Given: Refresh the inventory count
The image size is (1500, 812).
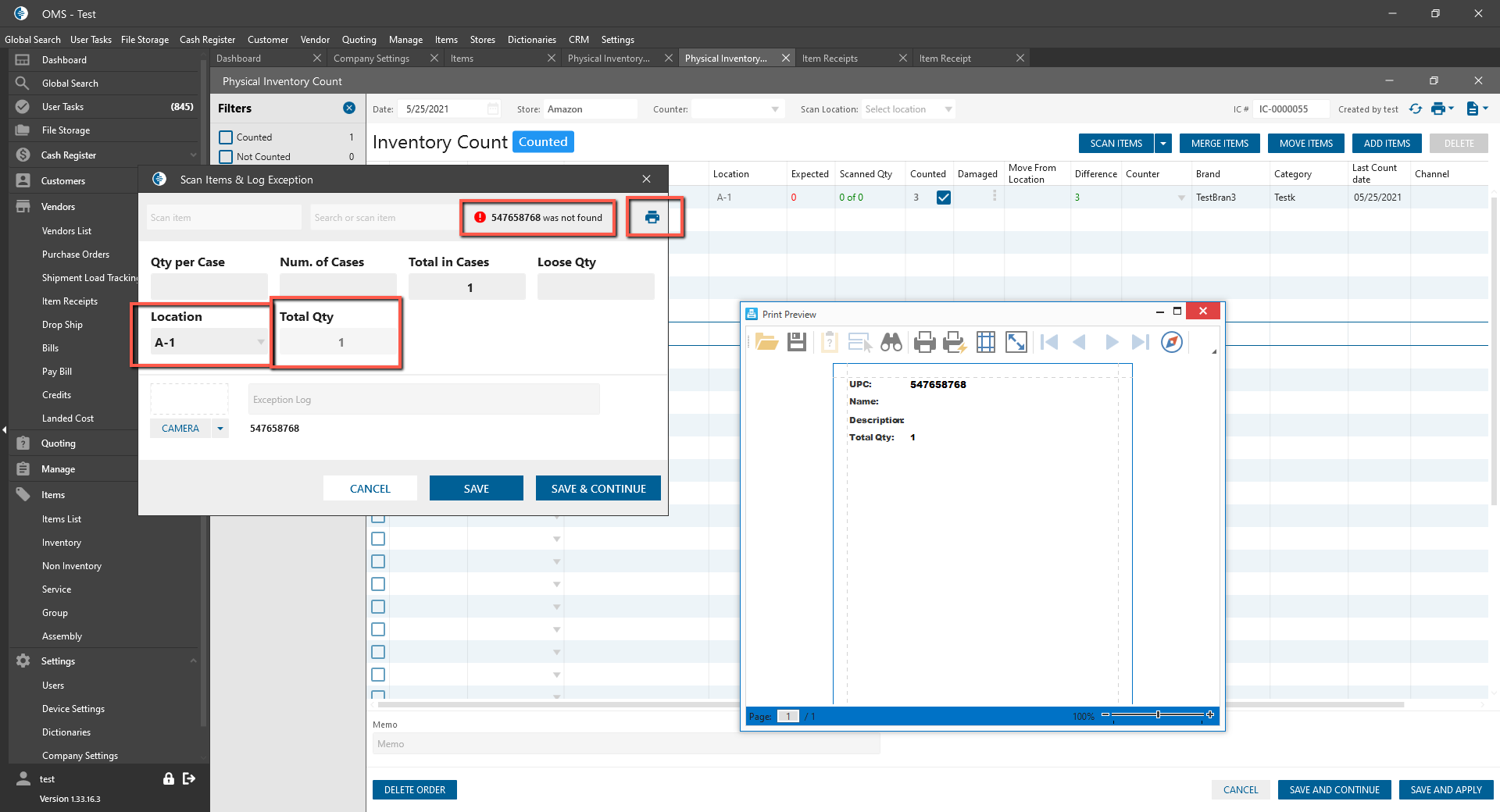Looking at the screenshot, I should (1416, 109).
